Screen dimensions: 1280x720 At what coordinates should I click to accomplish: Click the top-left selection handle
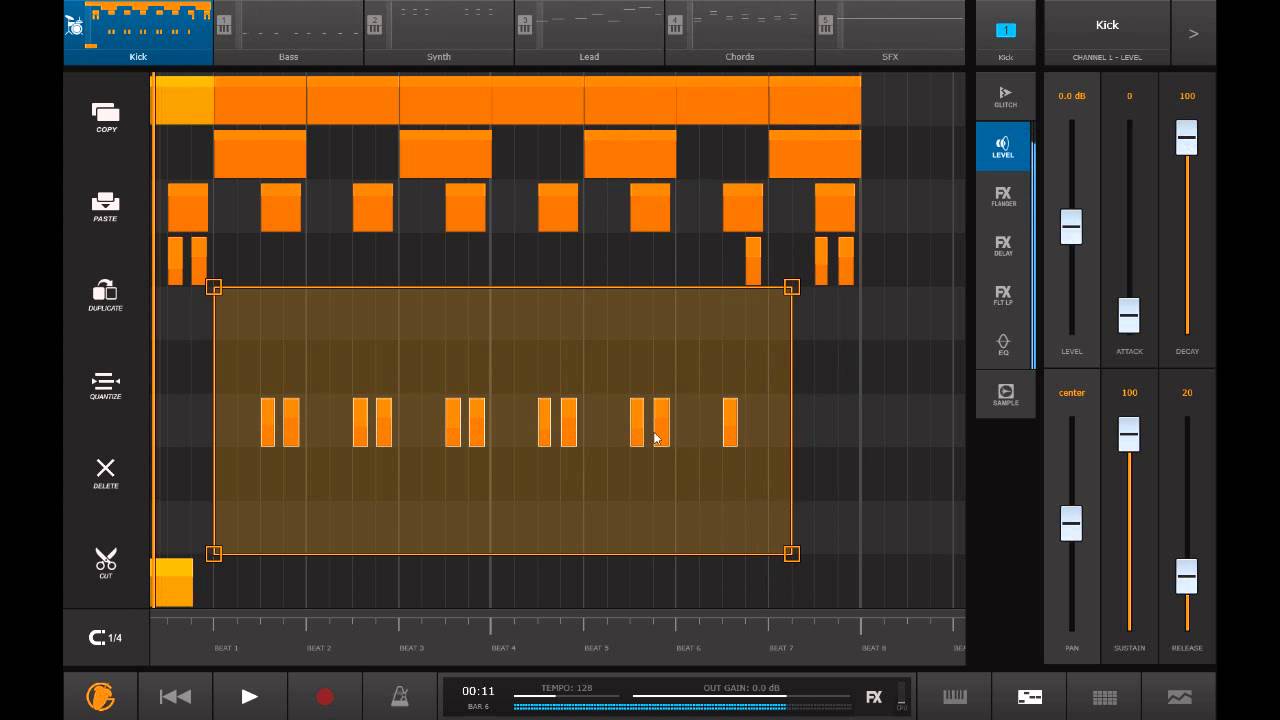(x=213, y=287)
